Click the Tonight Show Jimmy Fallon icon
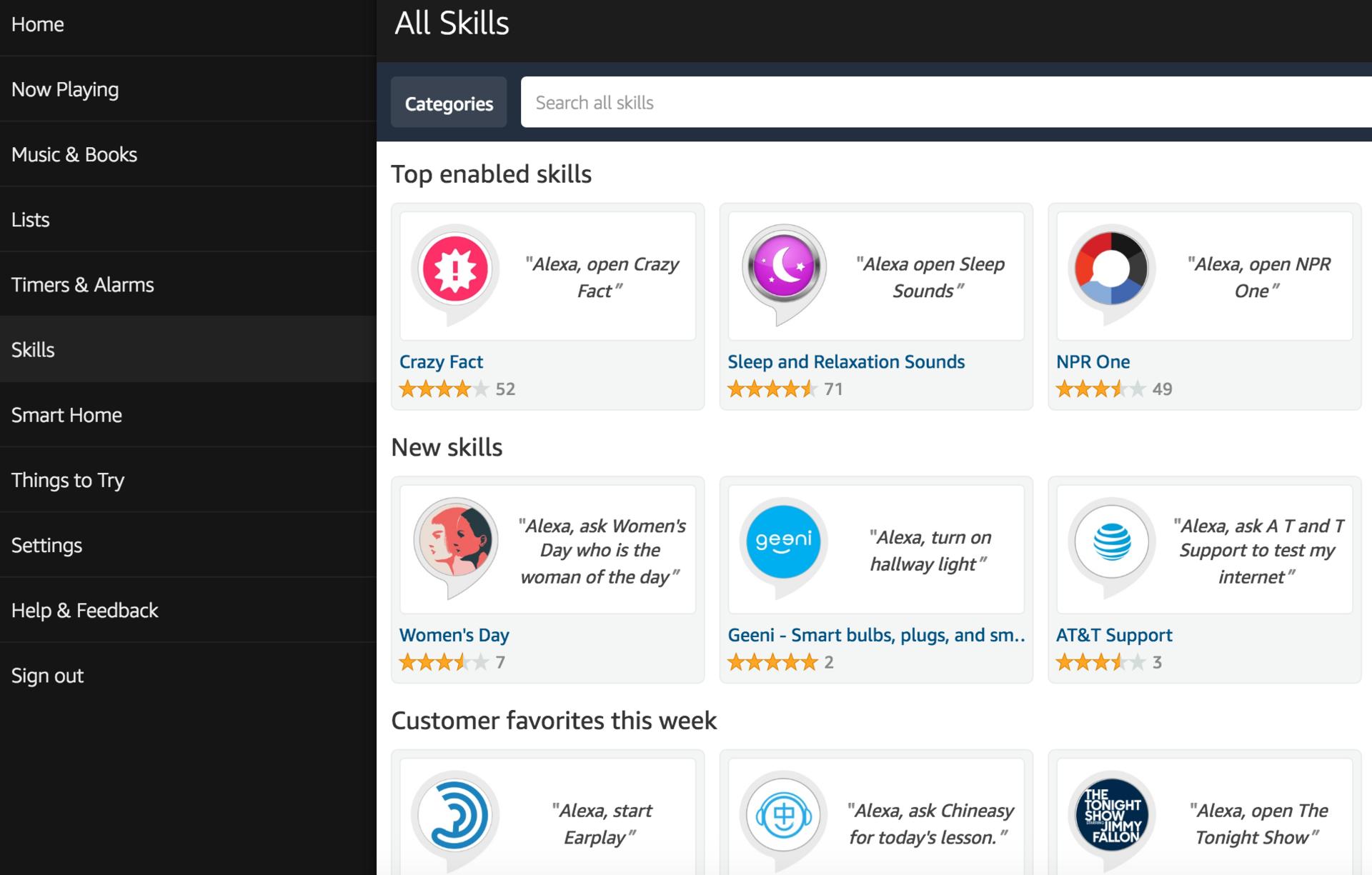Viewport: 1372px width, 875px height. [1111, 814]
